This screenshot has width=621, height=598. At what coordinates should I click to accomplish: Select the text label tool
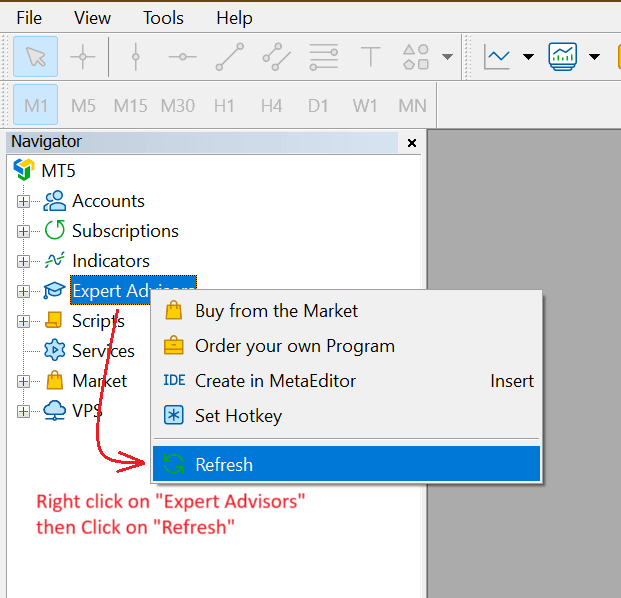coord(370,57)
